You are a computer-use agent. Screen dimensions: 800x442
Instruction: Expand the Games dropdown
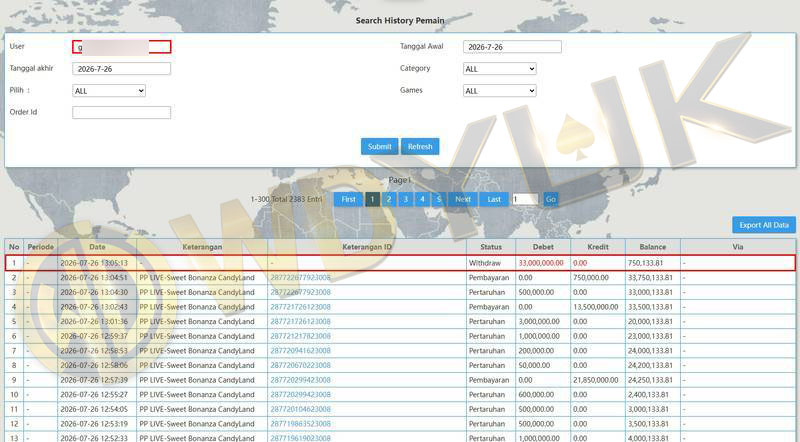[x=499, y=91]
